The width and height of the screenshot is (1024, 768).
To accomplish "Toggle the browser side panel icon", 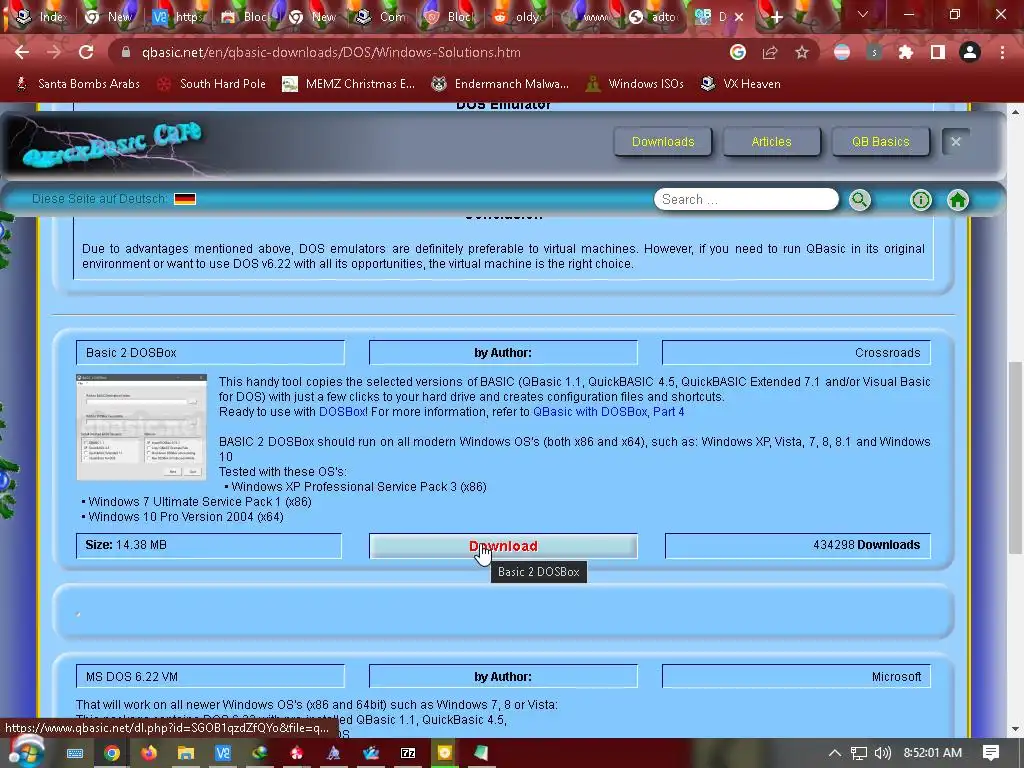I will [x=938, y=52].
